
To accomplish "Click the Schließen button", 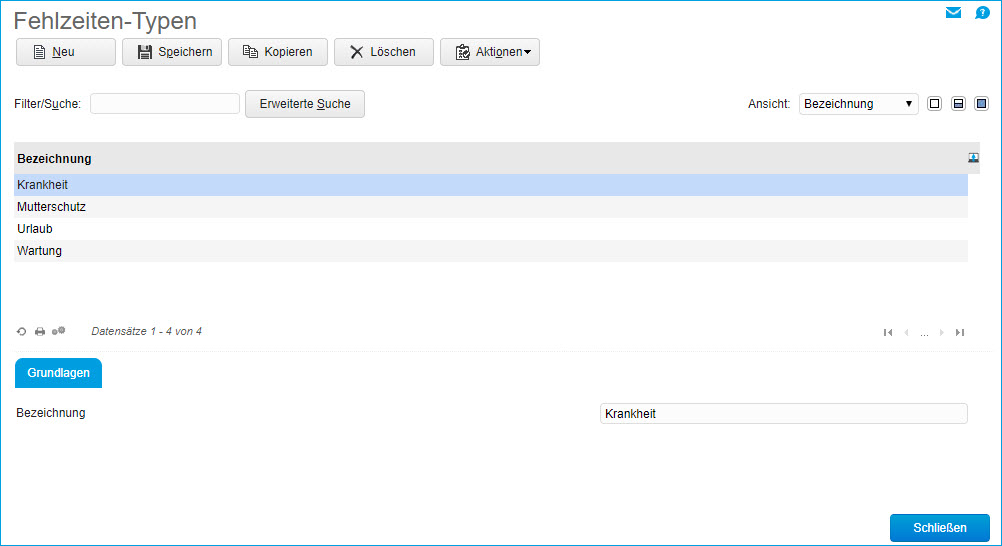I will 939,528.
